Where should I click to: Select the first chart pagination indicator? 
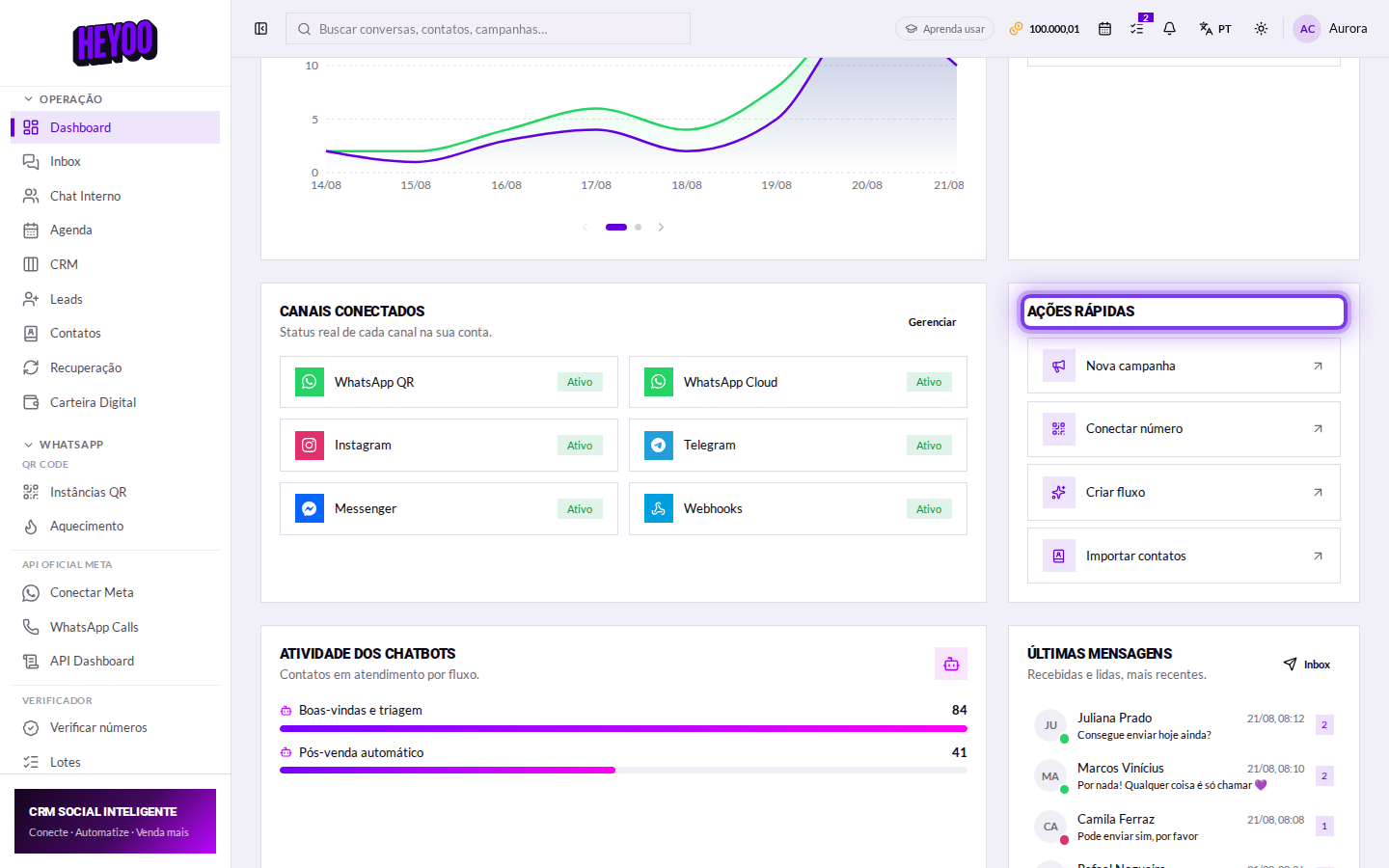coord(616,228)
